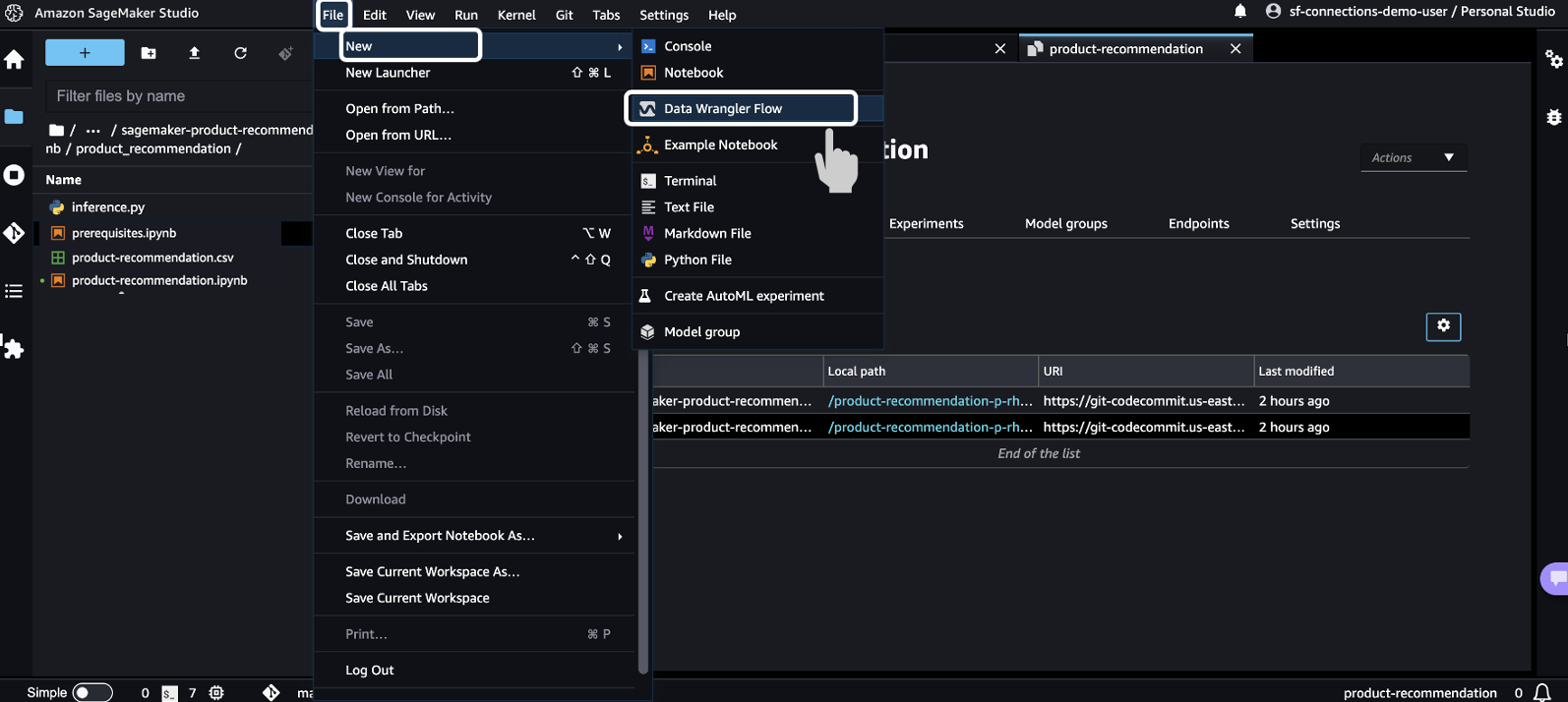Open the Table of Contents sidebar icon
The image size is (1568, 702).
(14, 291)
